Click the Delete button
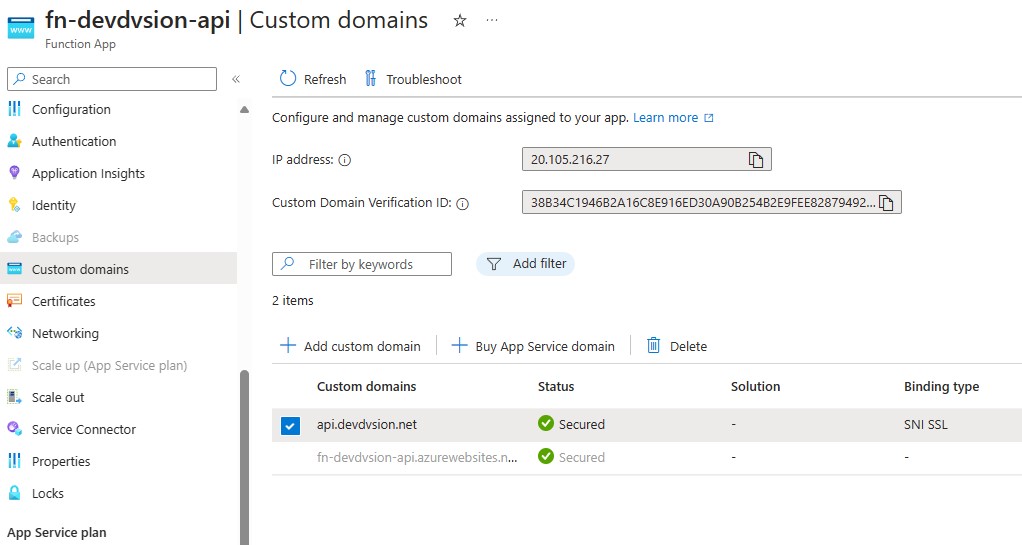Viewport: 1022px width, 545px height. 677,346
